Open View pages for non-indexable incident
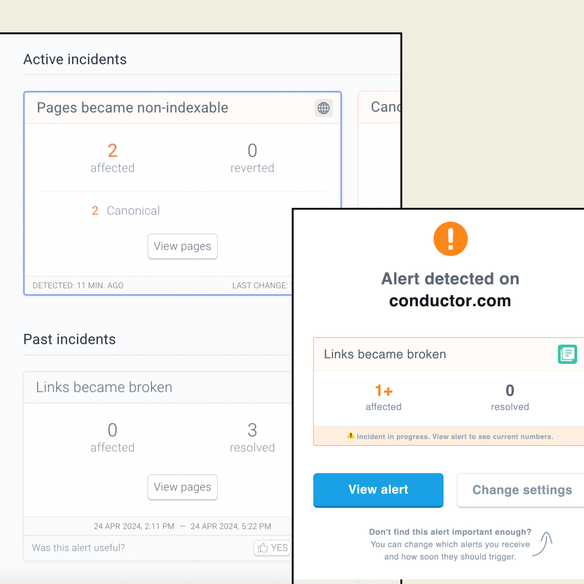This screenshot has width=584, height=584. click(182, 246)
